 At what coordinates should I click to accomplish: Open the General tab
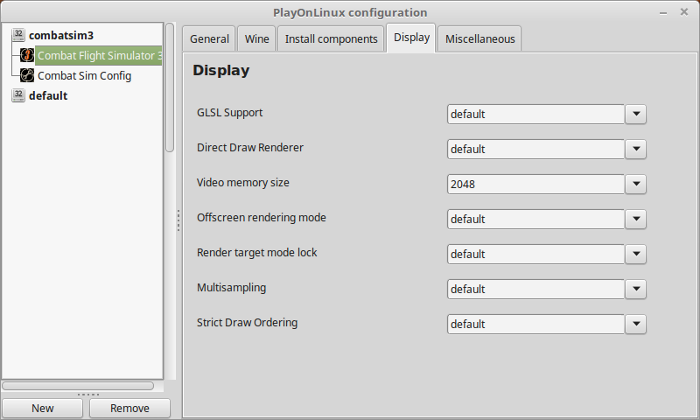tap(209, 39)
